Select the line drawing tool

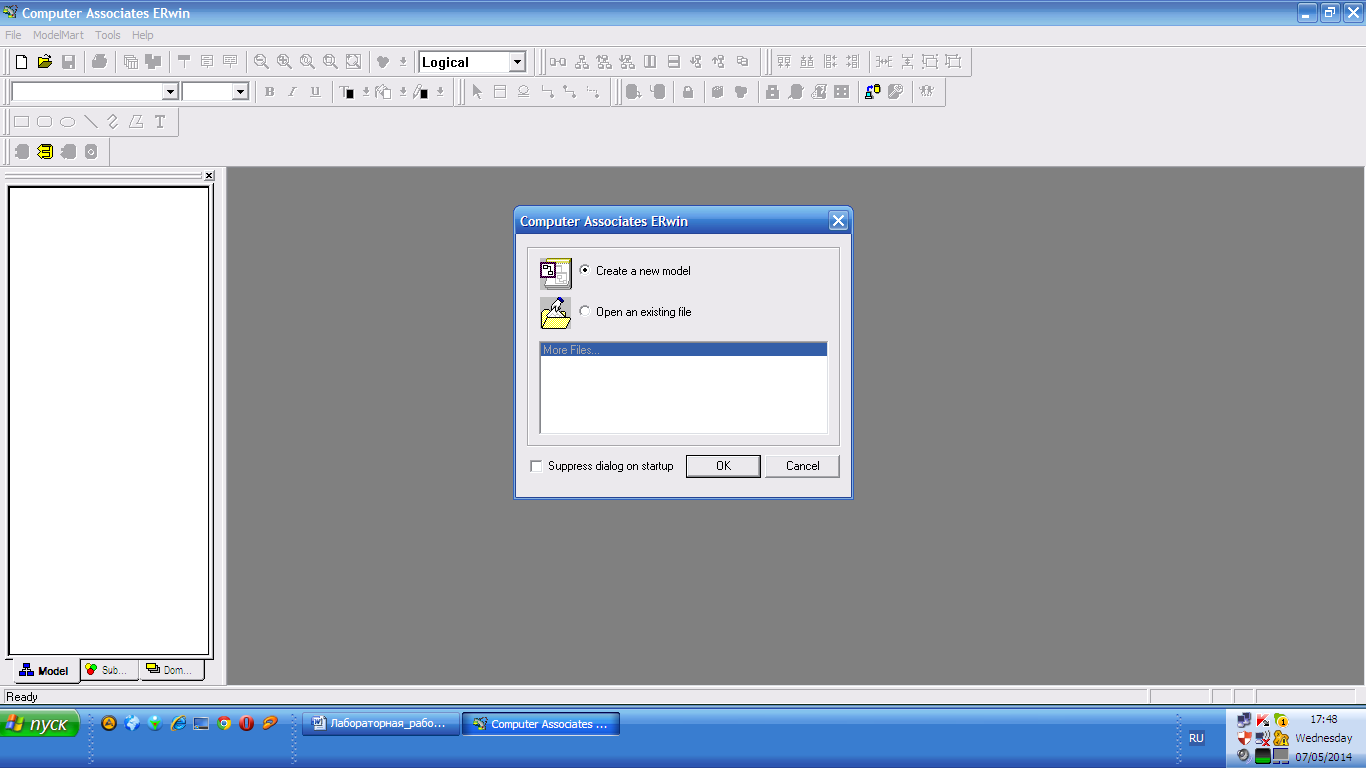(x=90, y=122)
